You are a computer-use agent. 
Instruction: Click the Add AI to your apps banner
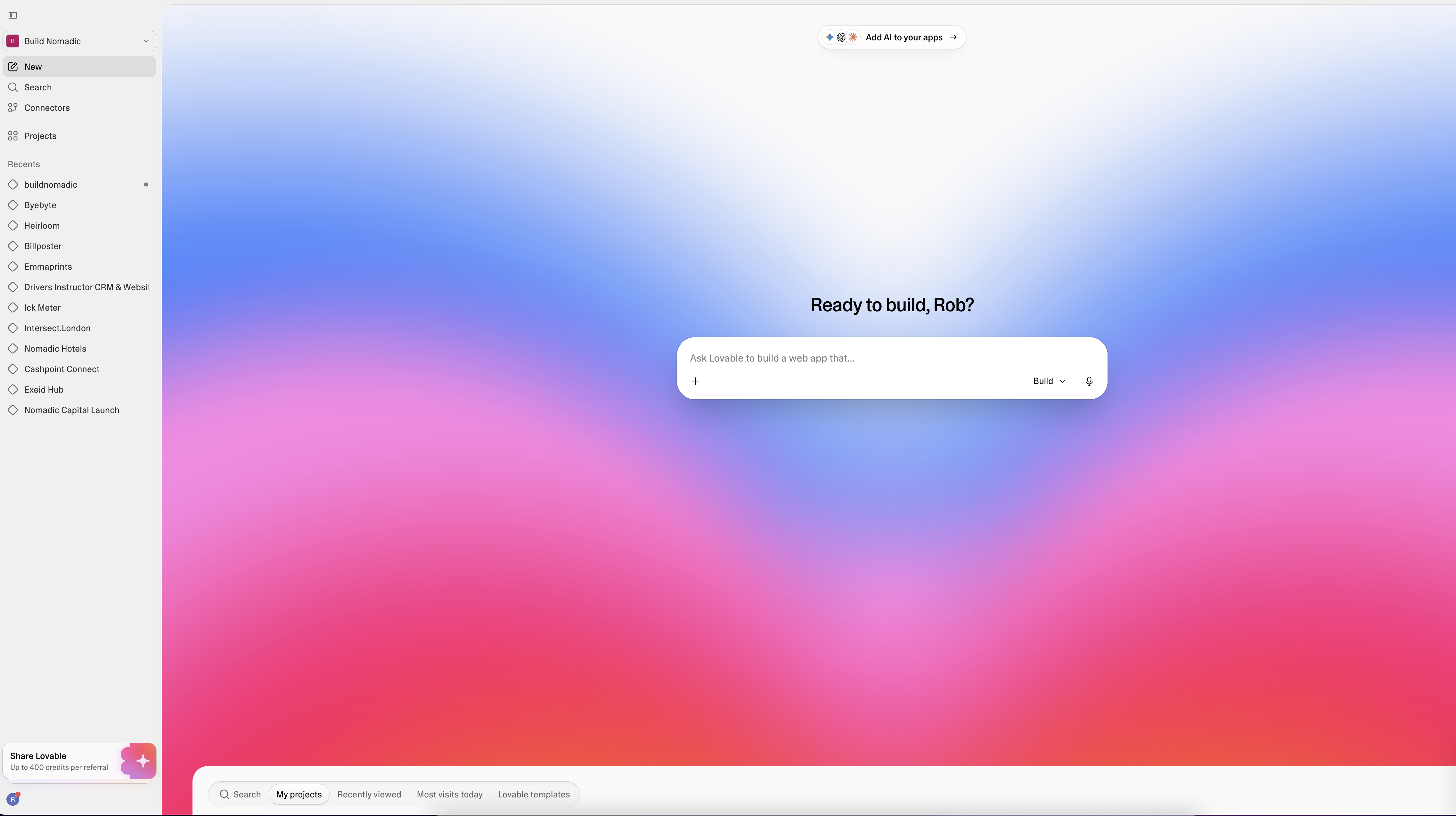pyautogui.click(x=891, y=37)
